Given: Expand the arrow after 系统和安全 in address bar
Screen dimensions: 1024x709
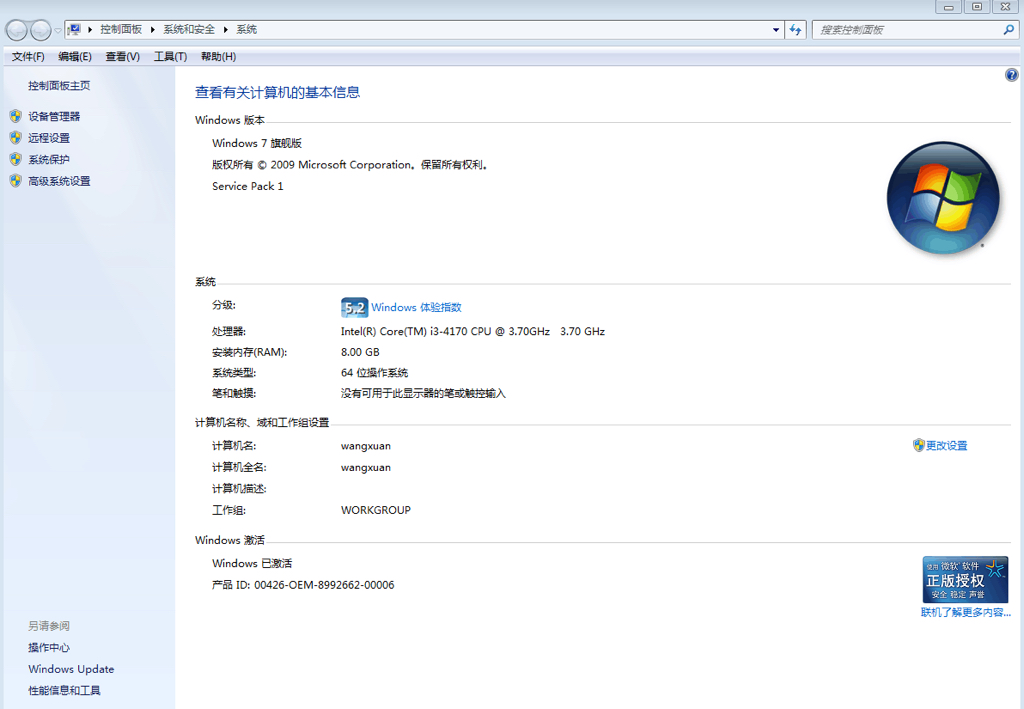Looking at the screenshot, I should point(226,29).
